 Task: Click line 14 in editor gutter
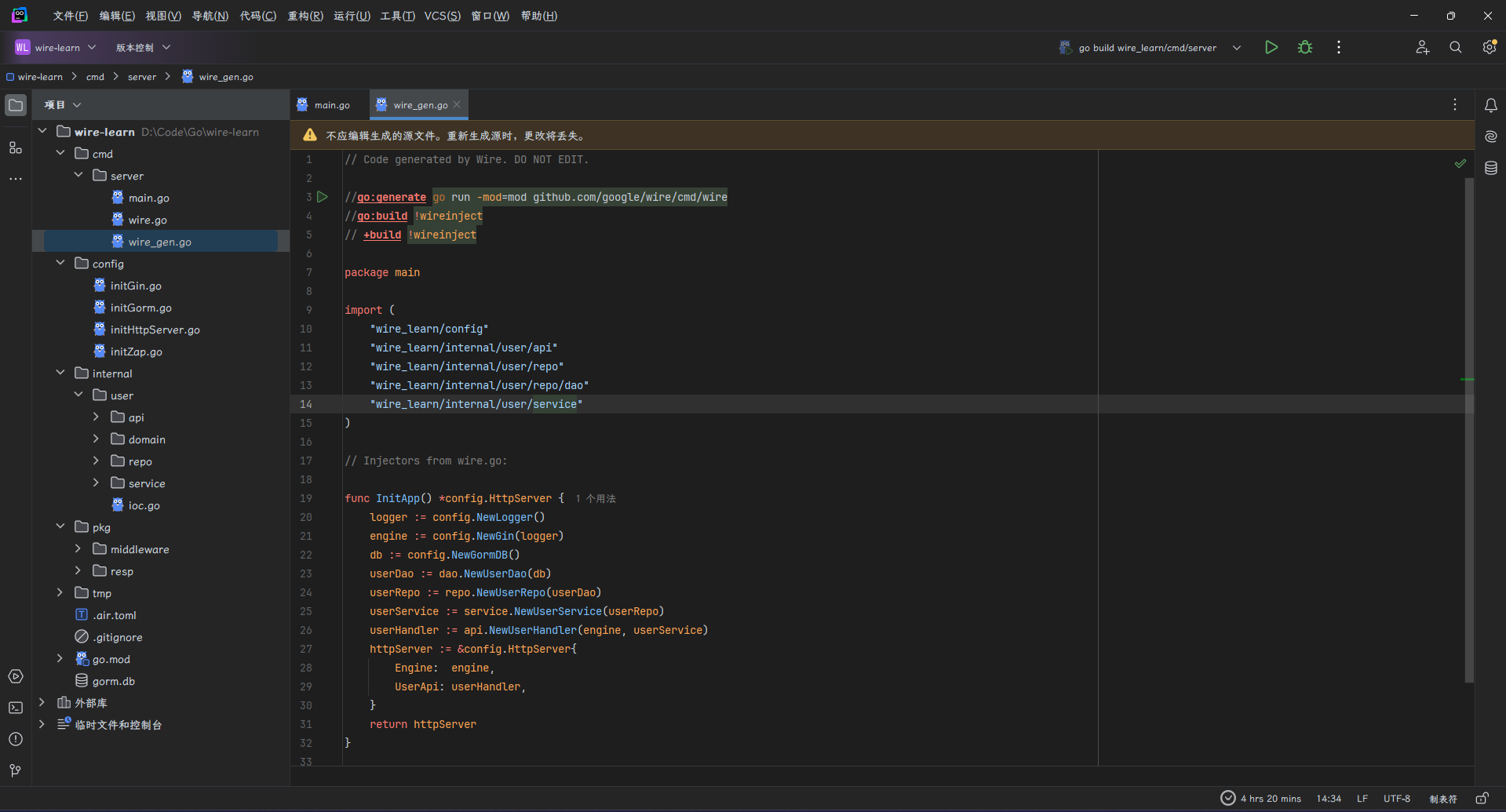[306, 404]
